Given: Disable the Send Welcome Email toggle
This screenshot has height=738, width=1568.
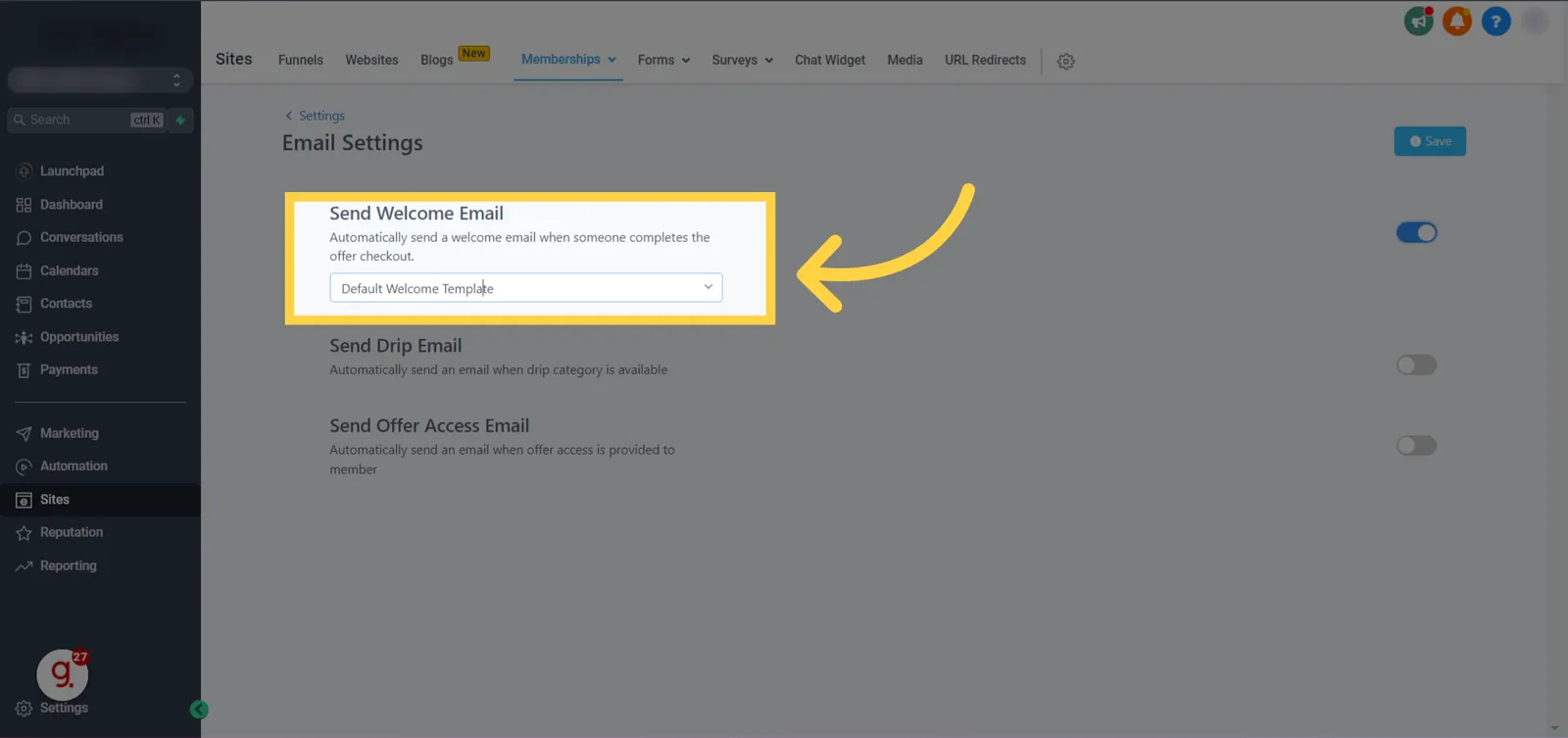Looking at the screenshot, I should tap(1416, 232).
